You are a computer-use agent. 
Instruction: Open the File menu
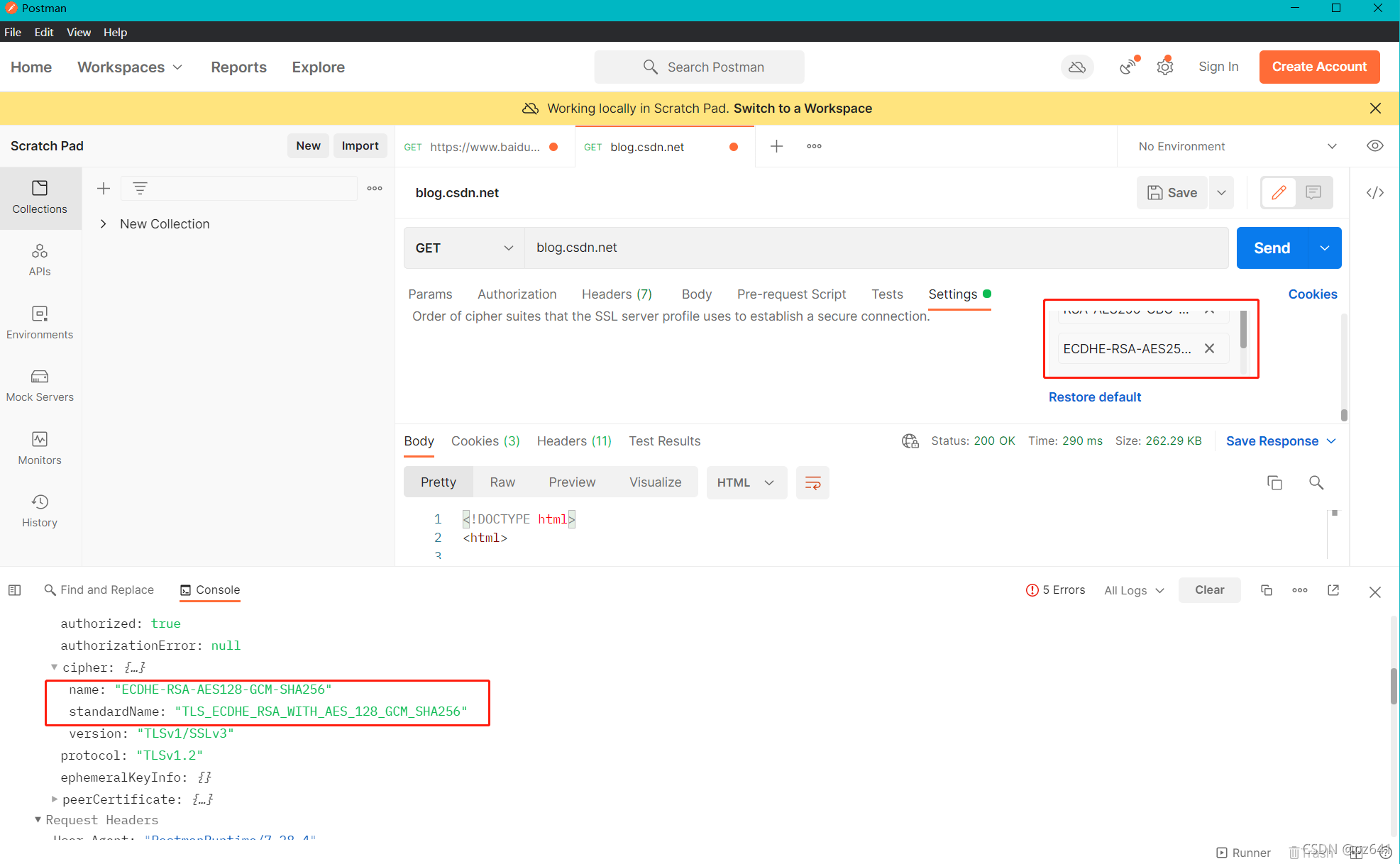point(13,32)
